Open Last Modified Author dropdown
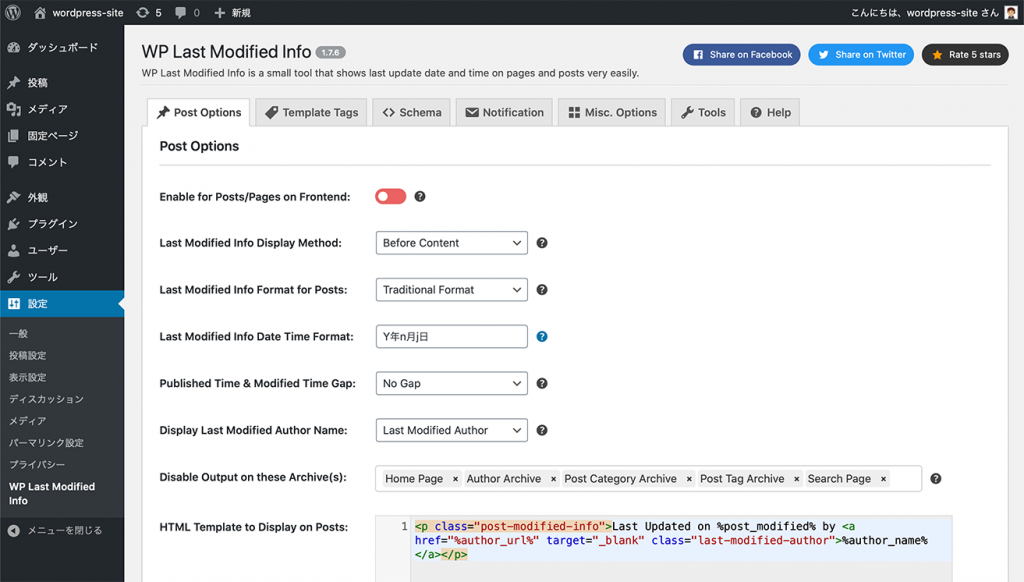 click(451, 430)
